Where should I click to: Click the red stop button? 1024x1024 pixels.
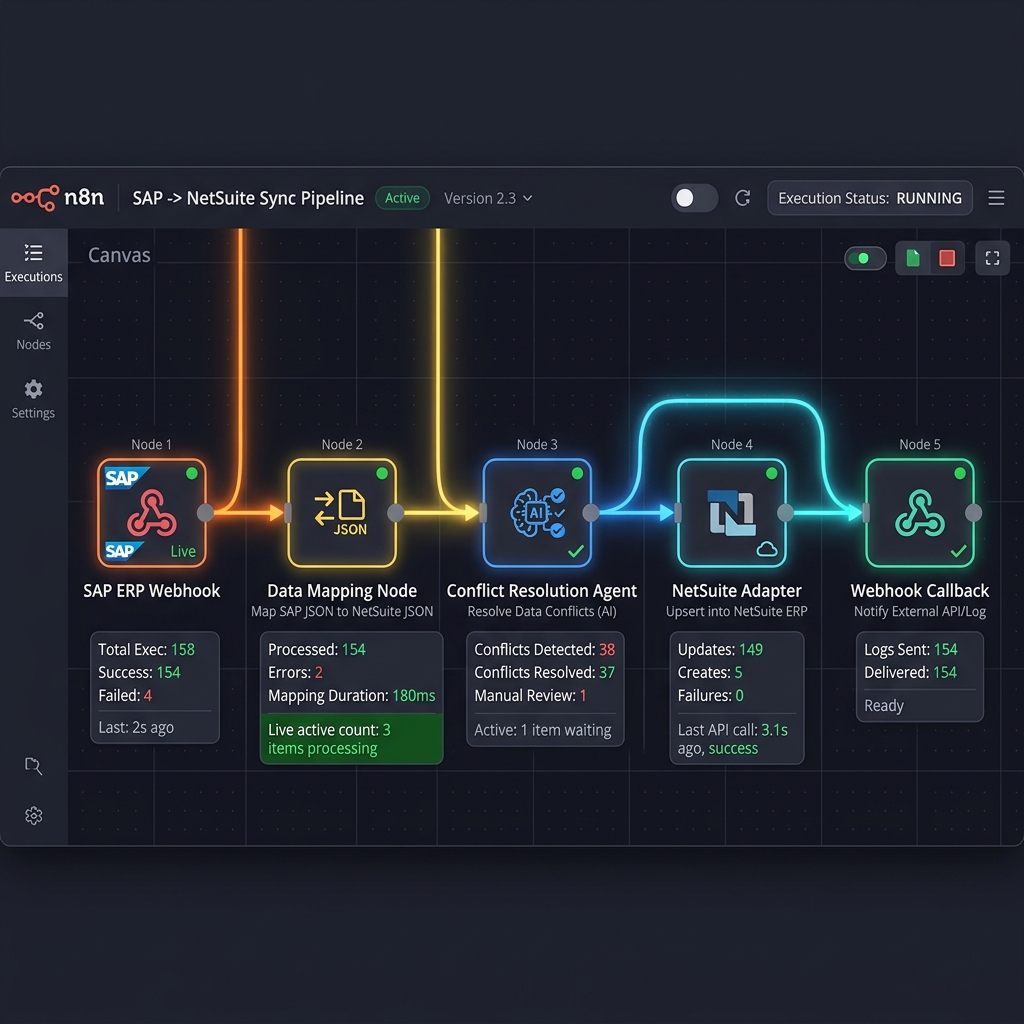947,258
